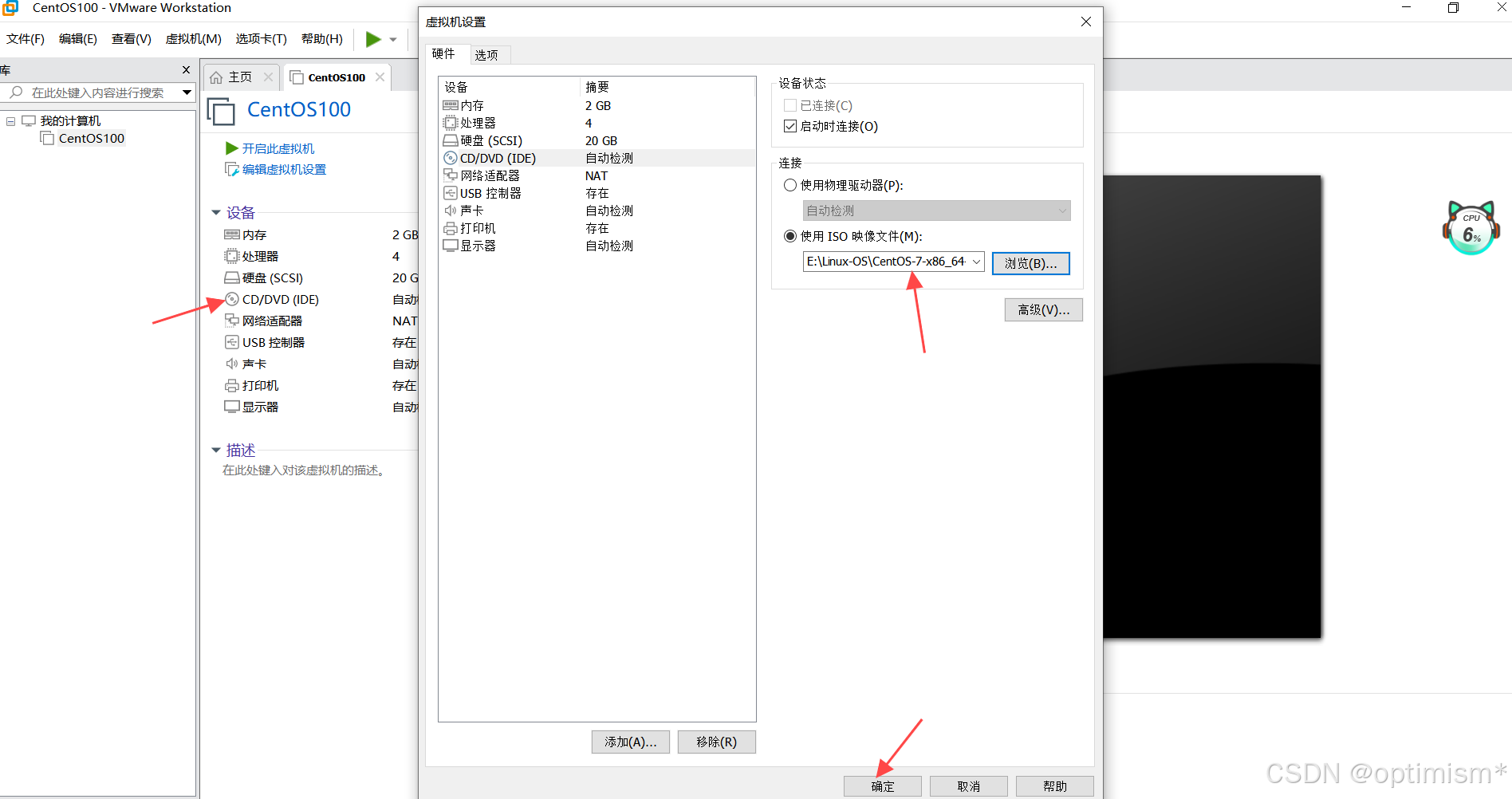The width and height of the screenshot is (1512, 799).
Task: Open the 编辑(E) menu
Action: (78, 39)
